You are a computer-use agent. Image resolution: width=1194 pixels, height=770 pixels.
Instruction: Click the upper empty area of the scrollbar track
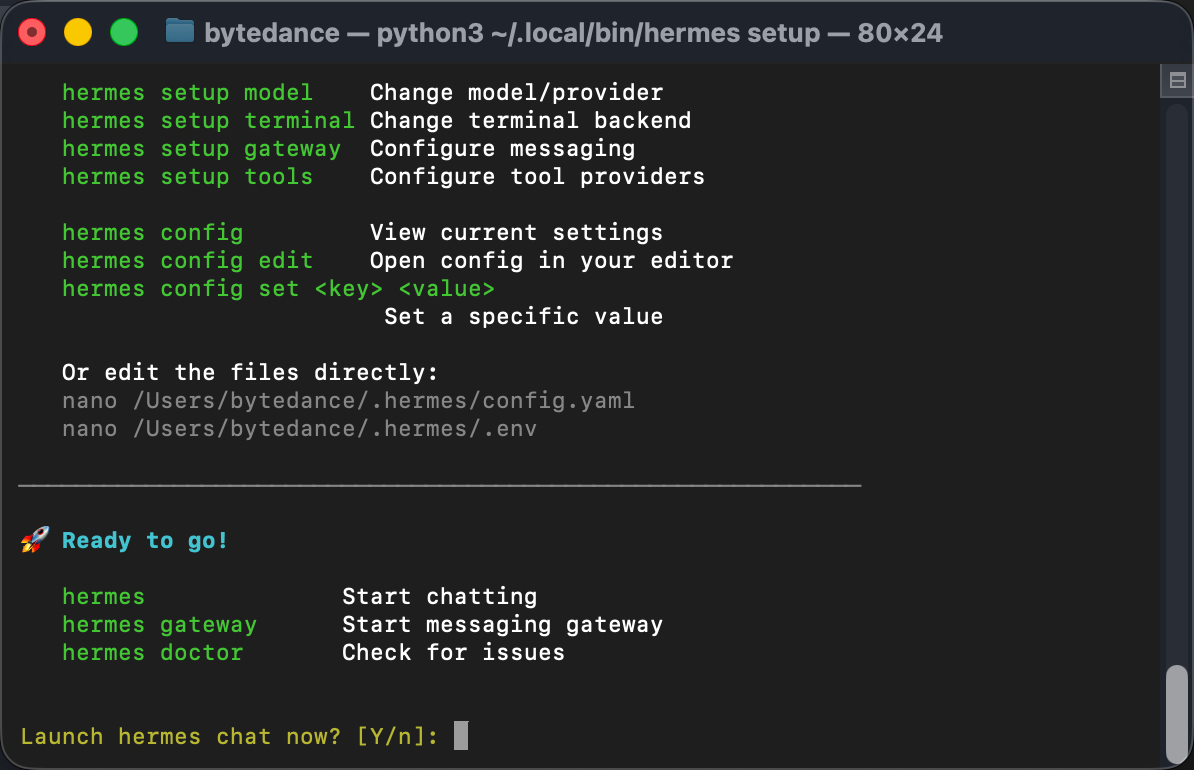1177,300
